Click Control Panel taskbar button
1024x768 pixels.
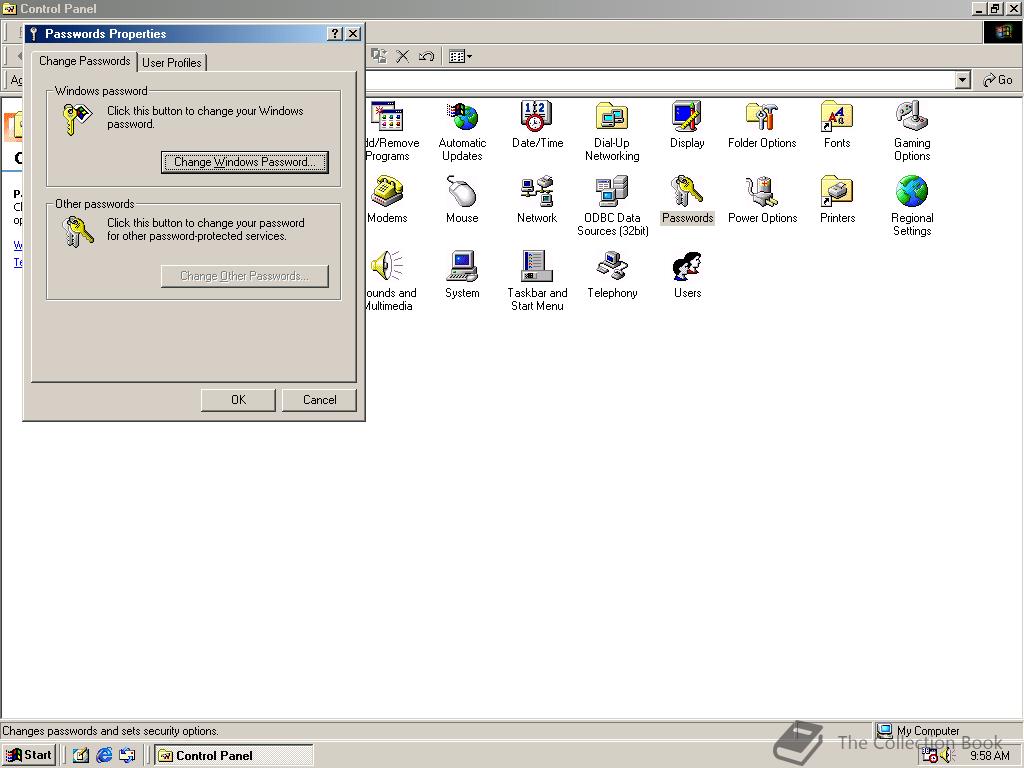(234, 755)
